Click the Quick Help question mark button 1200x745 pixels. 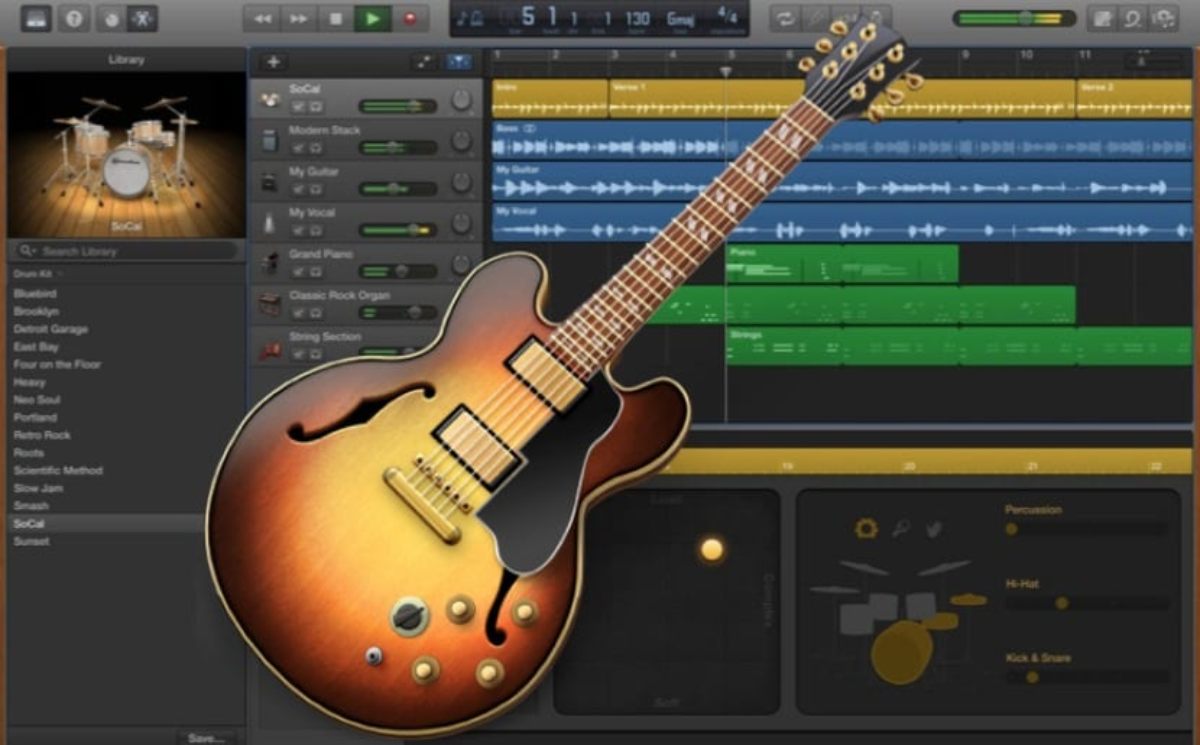(73, 18)
